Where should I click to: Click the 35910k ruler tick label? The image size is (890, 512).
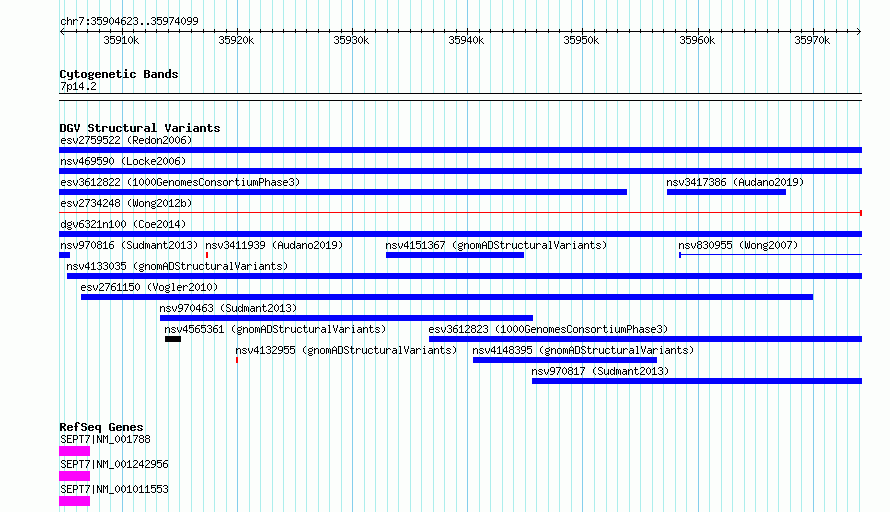121,40
